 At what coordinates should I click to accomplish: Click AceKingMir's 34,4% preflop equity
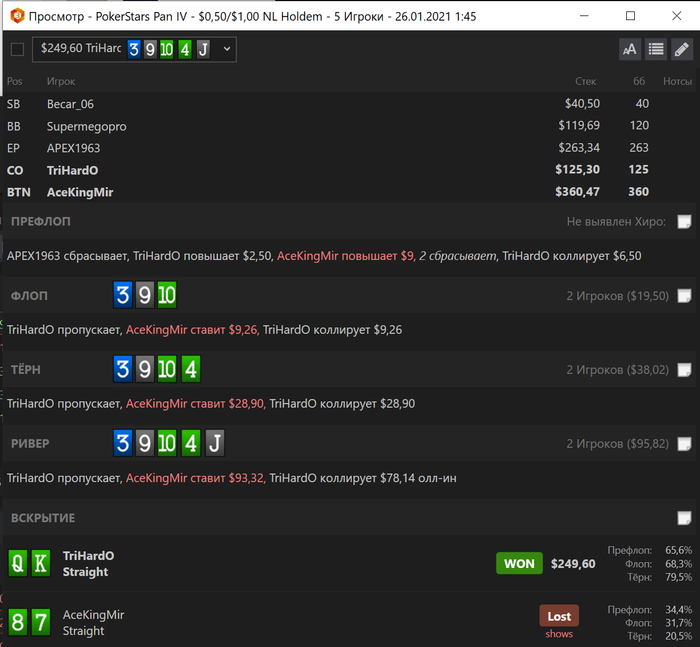pos(678,610)
